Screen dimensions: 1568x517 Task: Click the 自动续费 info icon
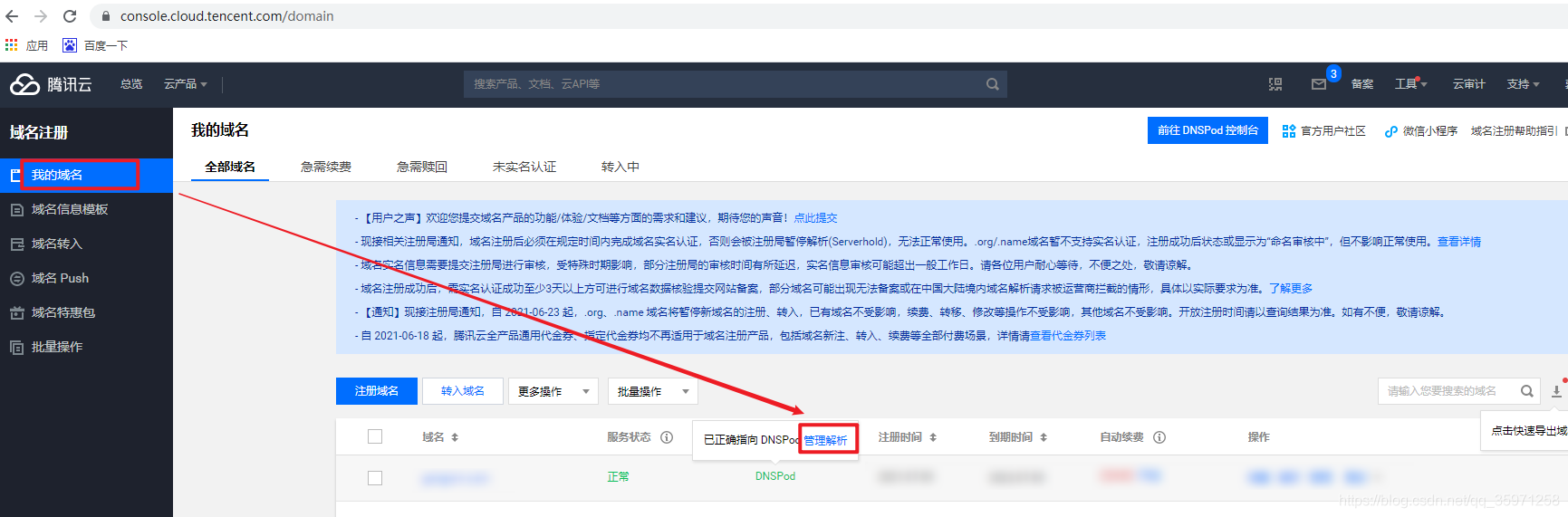pos(1159,437)
